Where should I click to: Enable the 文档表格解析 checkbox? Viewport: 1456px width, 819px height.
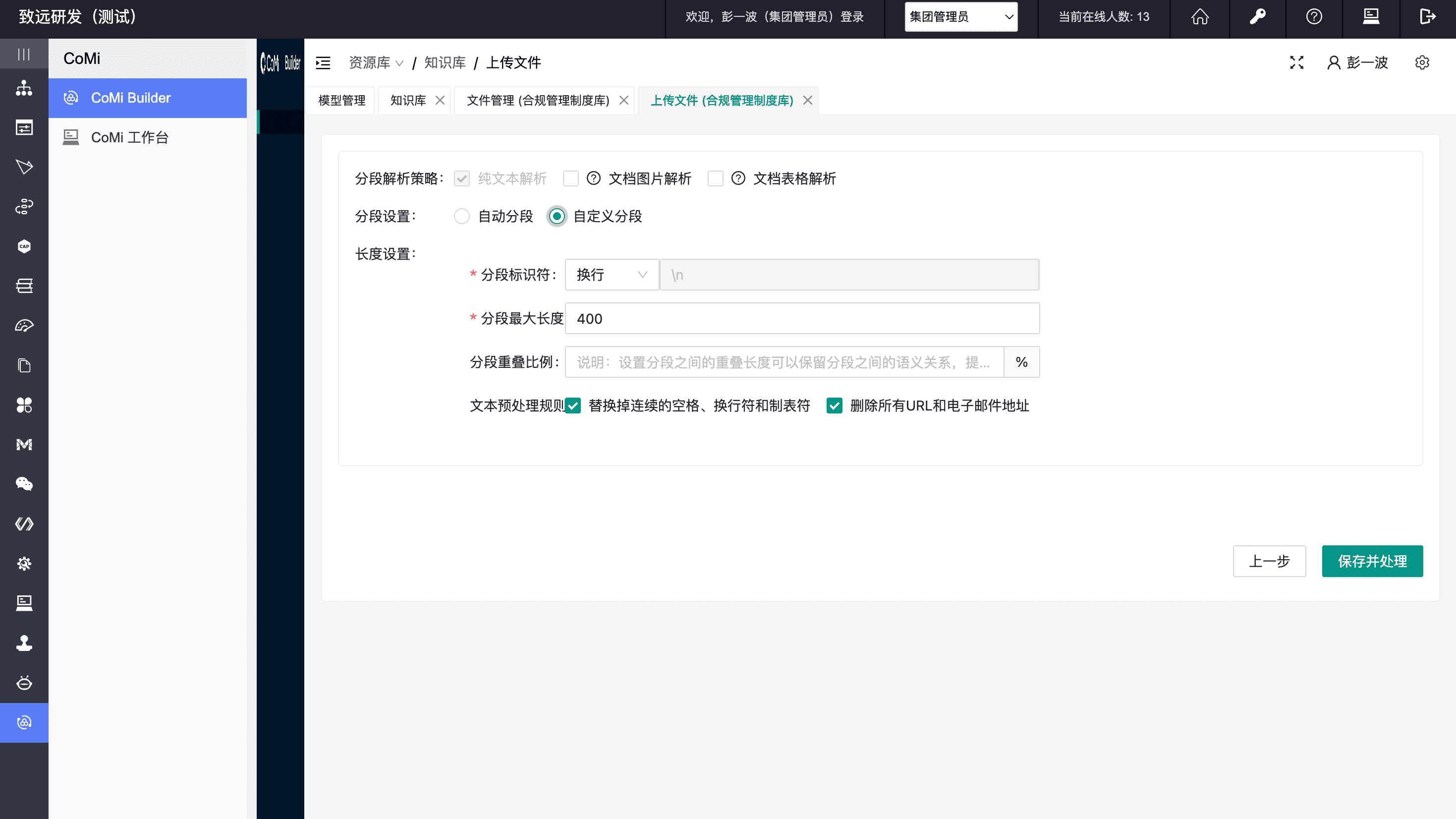pyautogui.click(x=716, y=179)
